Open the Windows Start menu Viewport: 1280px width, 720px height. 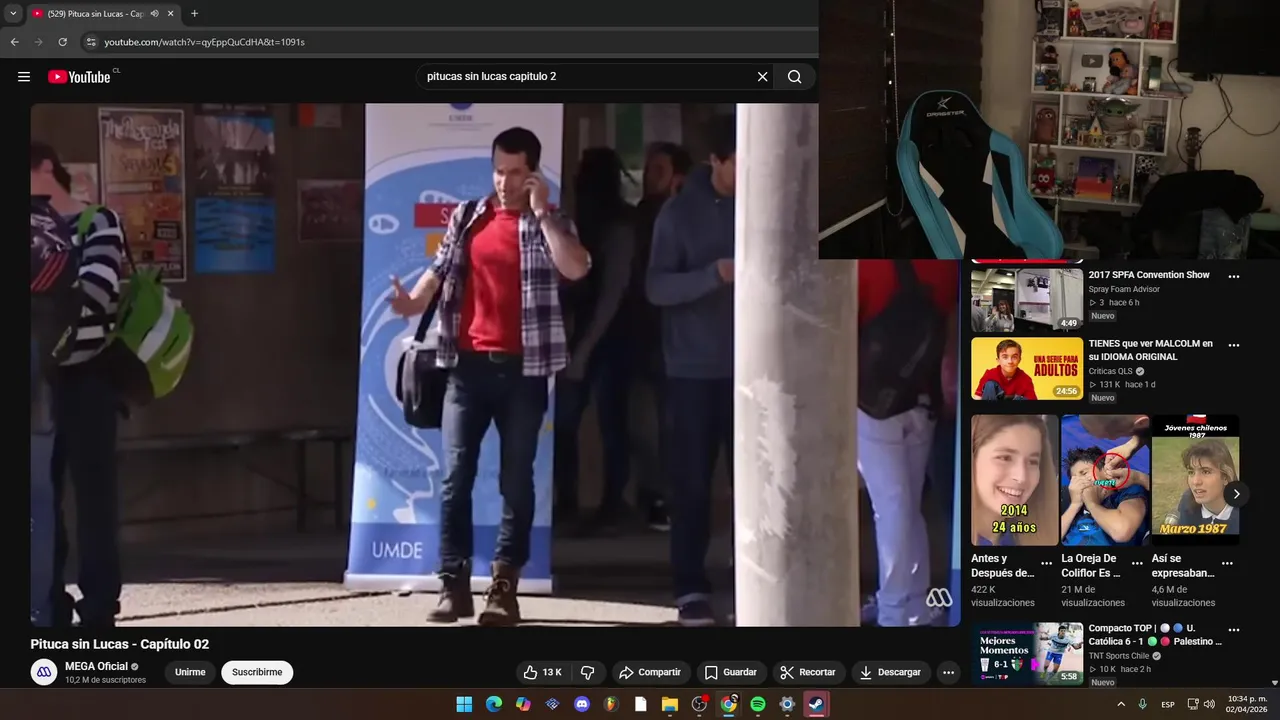click(x=464, y=704)
